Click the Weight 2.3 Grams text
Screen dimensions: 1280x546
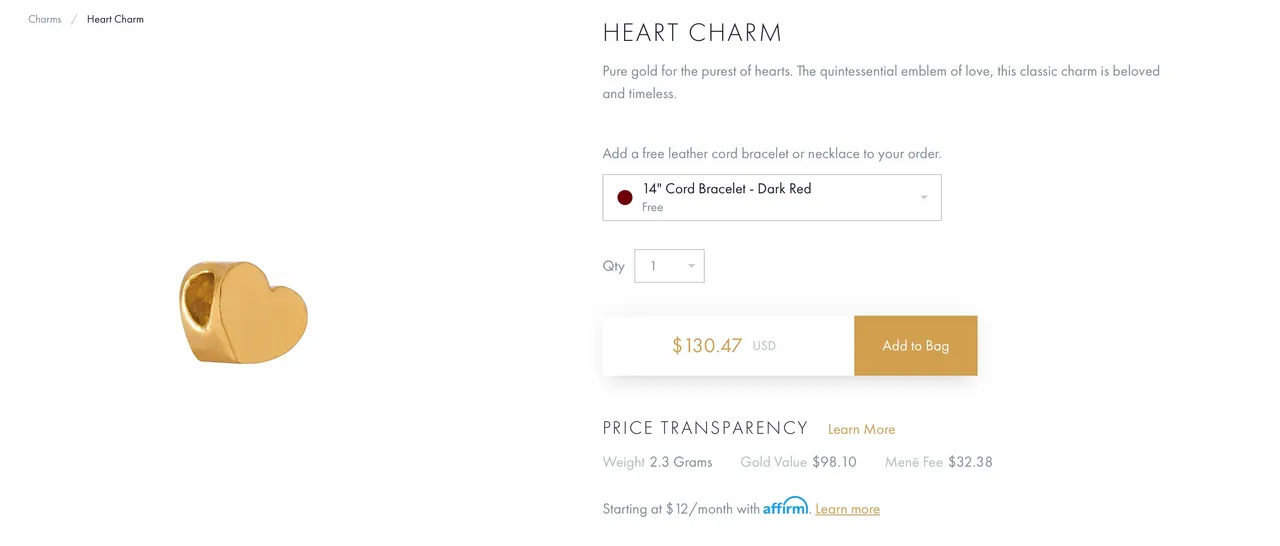[657, 462]
